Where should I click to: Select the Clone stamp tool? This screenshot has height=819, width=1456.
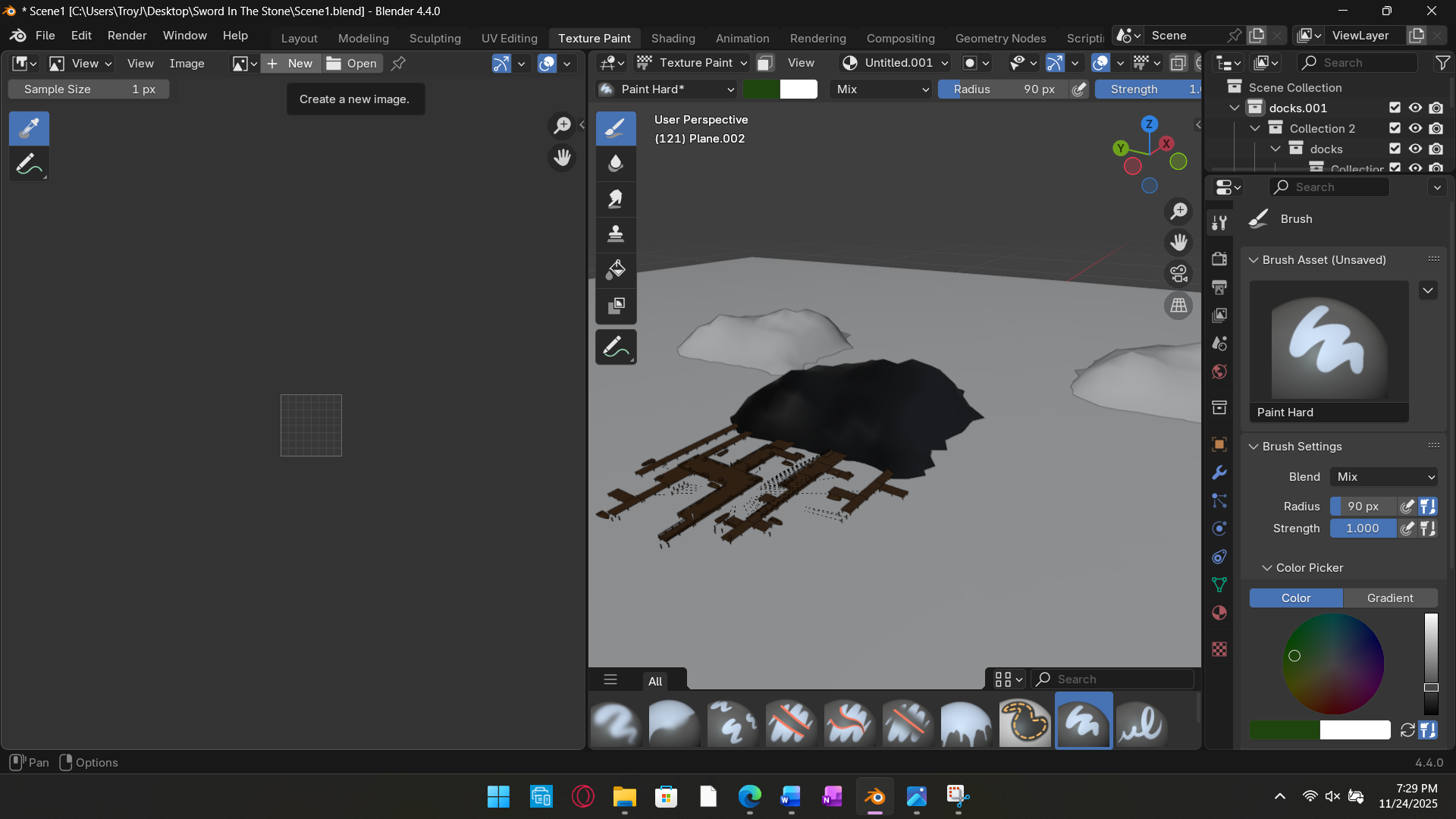[x=616, y=234]
